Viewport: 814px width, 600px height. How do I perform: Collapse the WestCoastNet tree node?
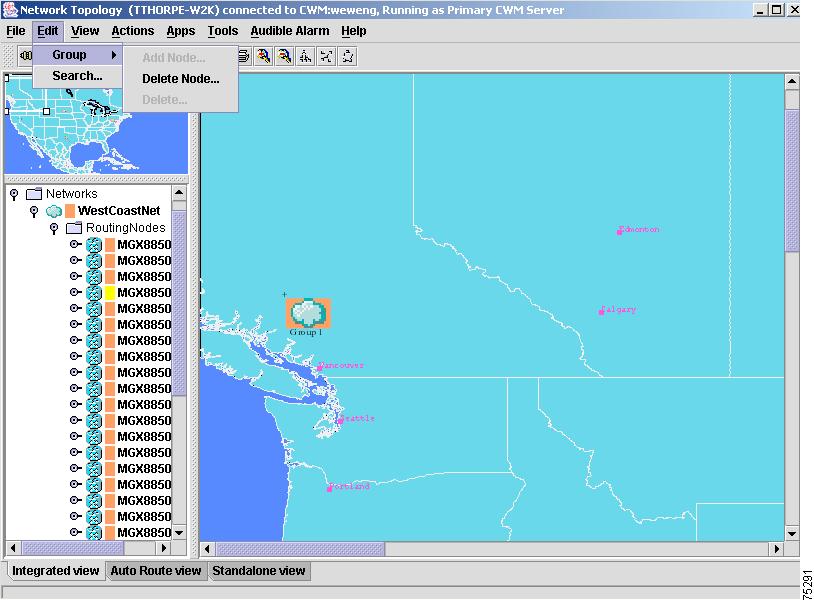click(34, 211)
